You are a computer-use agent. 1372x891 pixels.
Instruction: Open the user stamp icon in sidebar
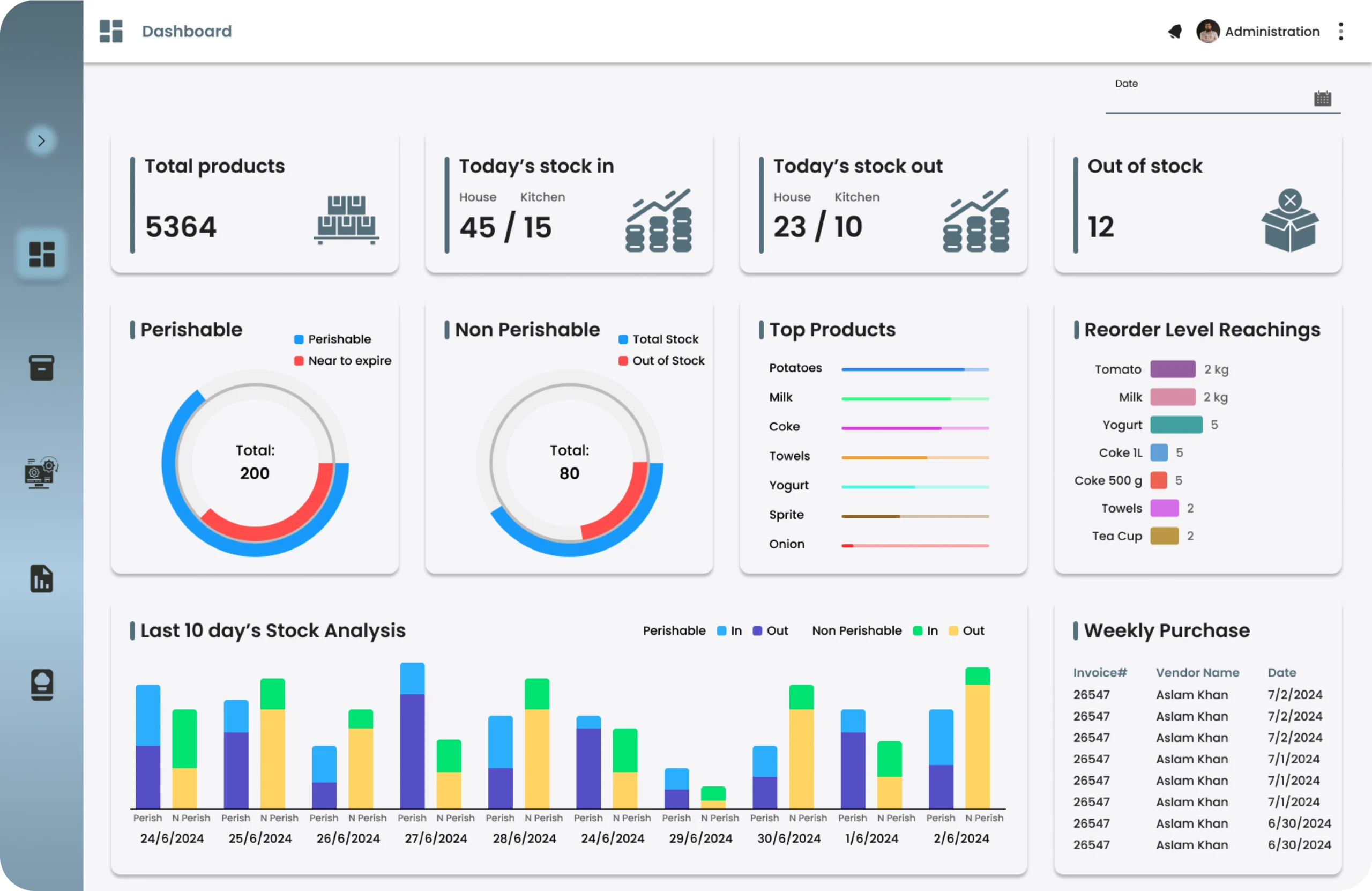click(41, 685)
